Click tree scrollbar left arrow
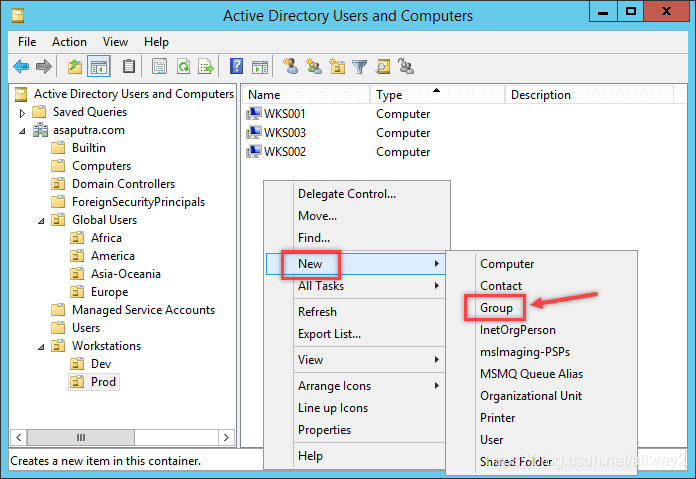Viewport: 696px width, 479px height. click(19, 437)
